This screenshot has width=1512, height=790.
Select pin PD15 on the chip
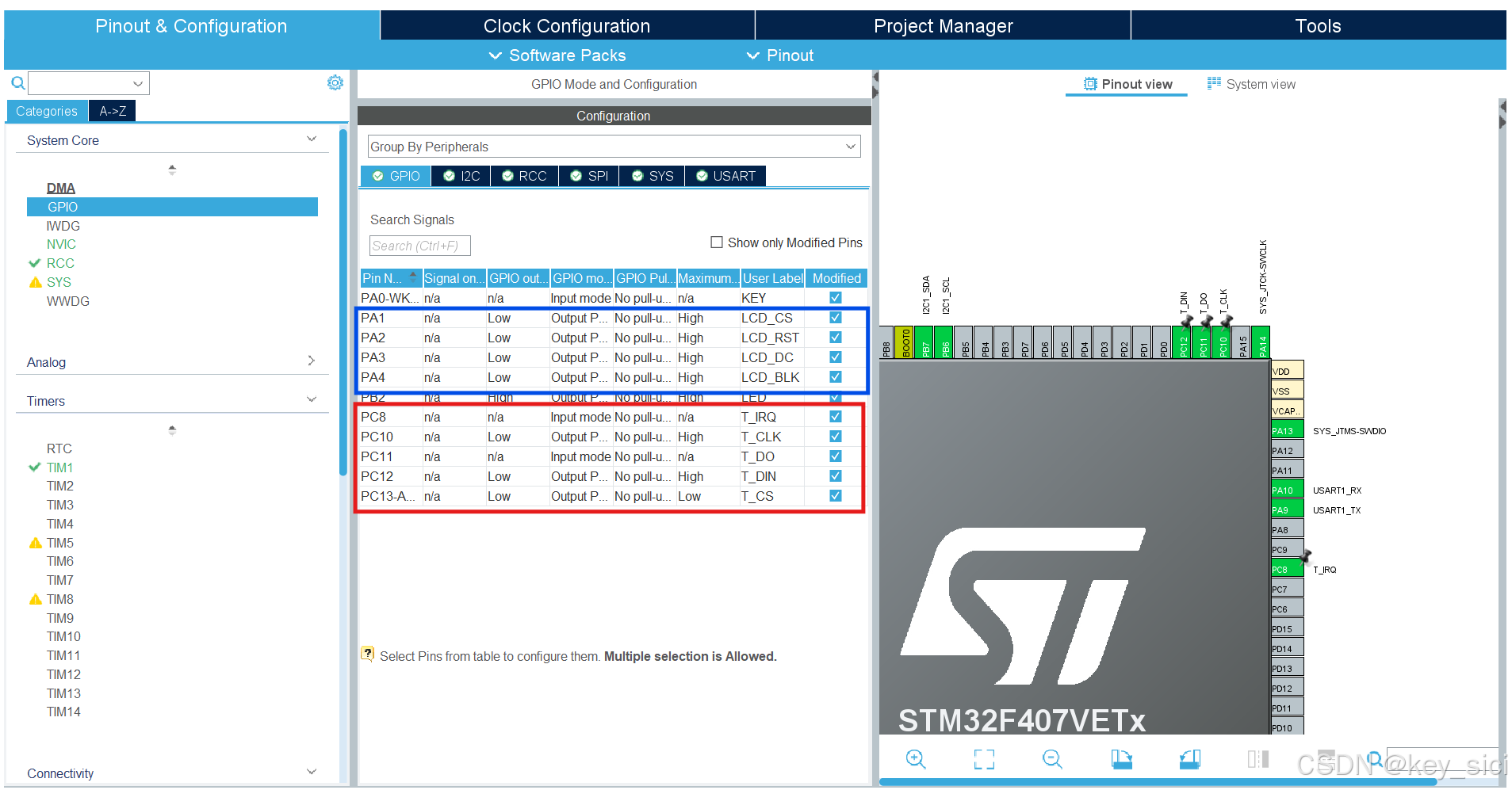point(1287,628)
